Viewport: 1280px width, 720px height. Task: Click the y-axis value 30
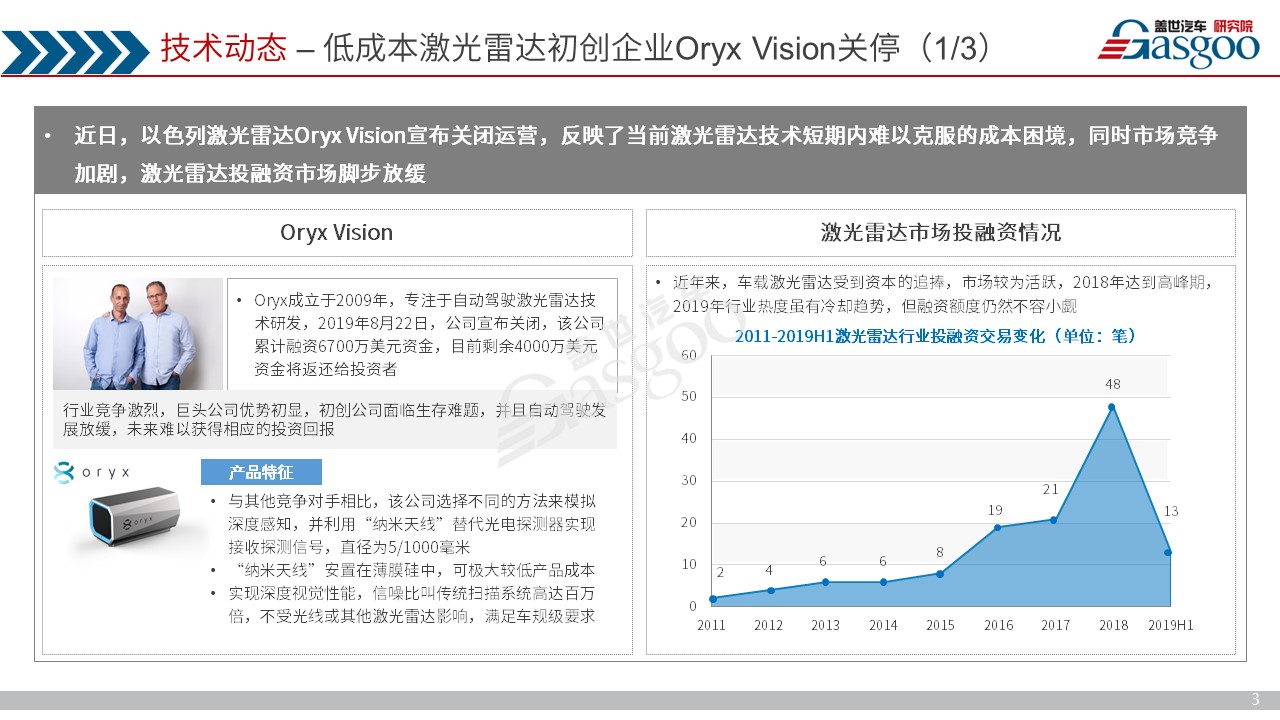tap(688, 480)
